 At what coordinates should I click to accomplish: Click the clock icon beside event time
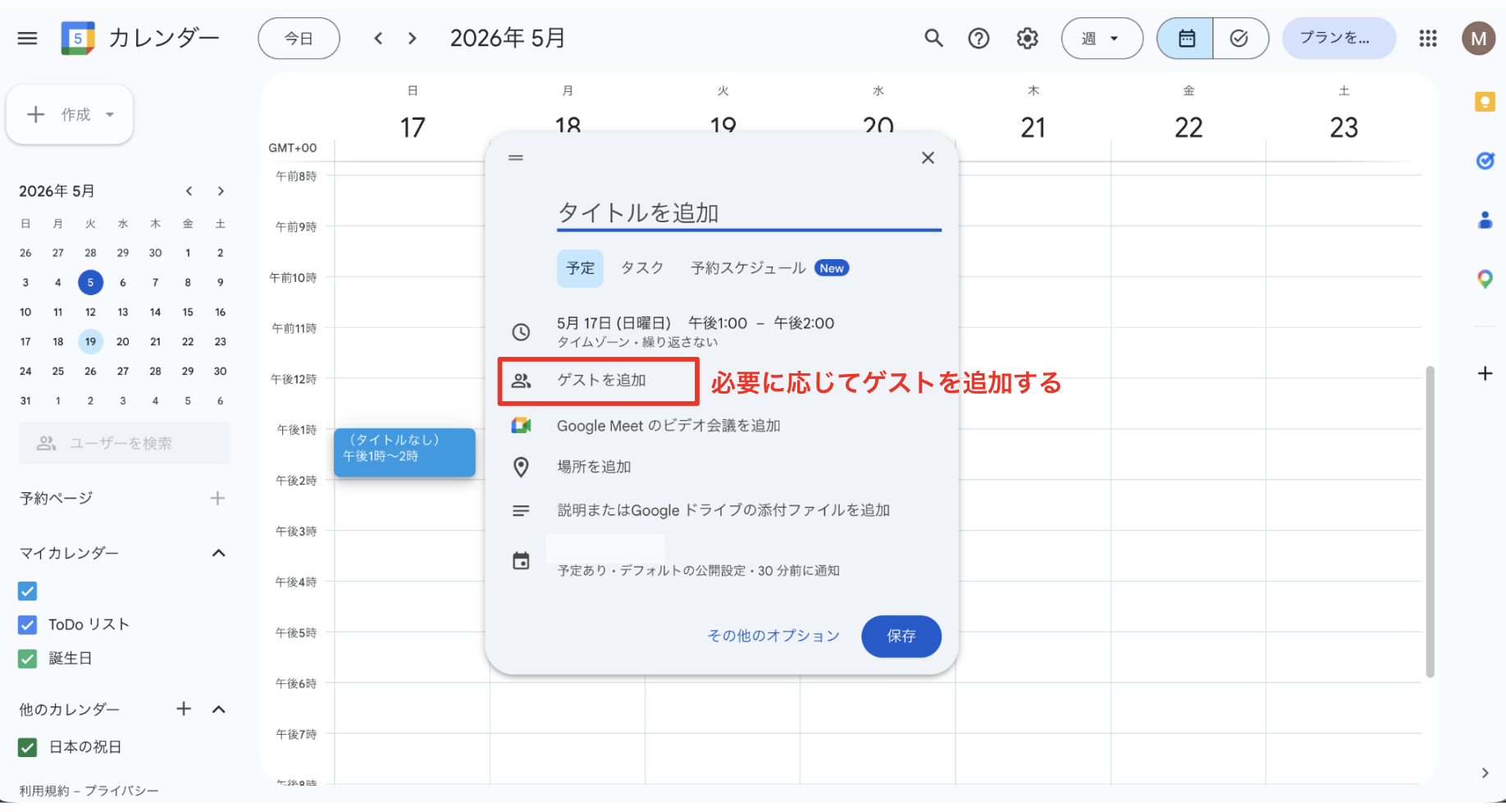[x=521, y=332]
